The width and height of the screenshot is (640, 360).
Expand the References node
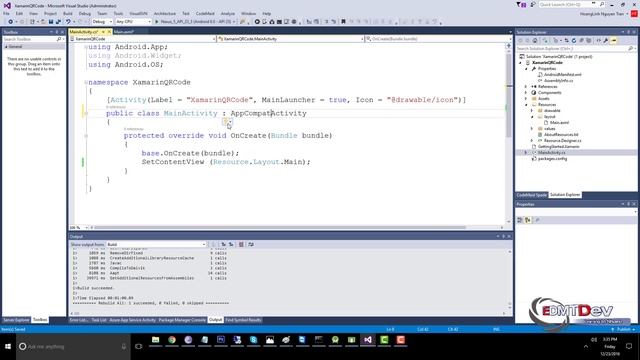526,87
